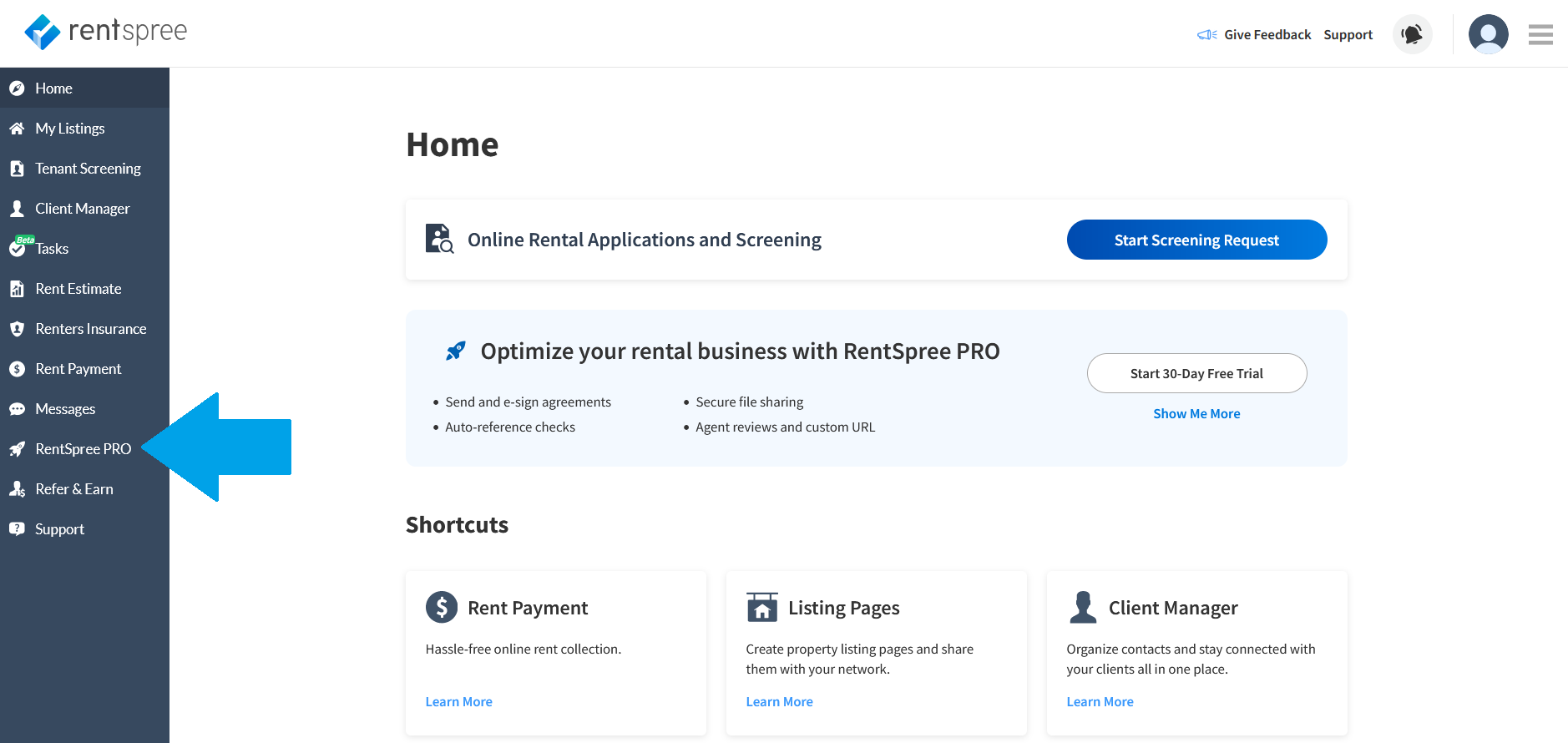Click 'Auto-reference checks' bullet

tap(510, 427)
